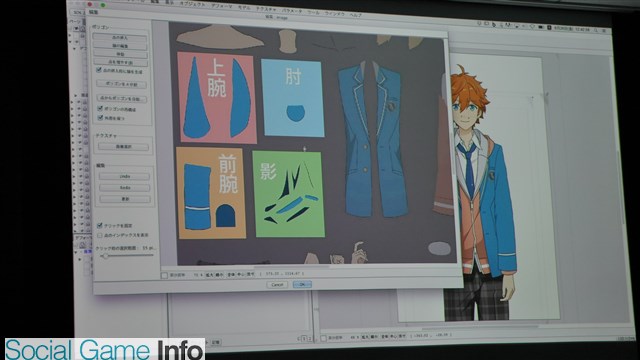Click the 縮小 zoom-out button in dialog footer
This screenshot has width=640, height=360.
click(x=219, y=275)
